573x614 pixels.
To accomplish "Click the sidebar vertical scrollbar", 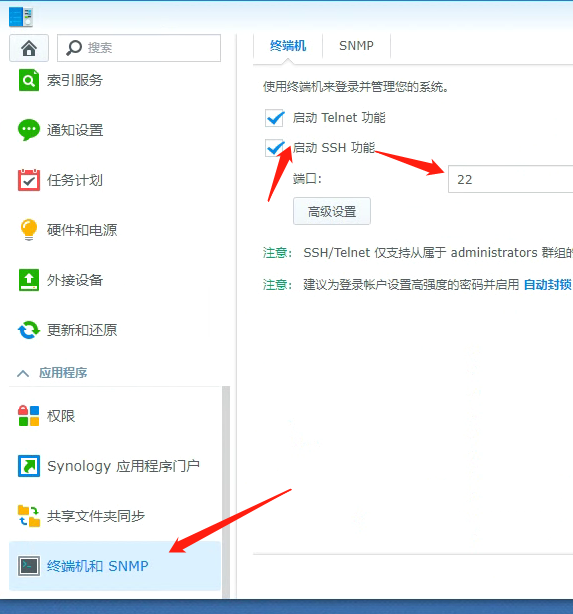I will [x=226, y=492].
